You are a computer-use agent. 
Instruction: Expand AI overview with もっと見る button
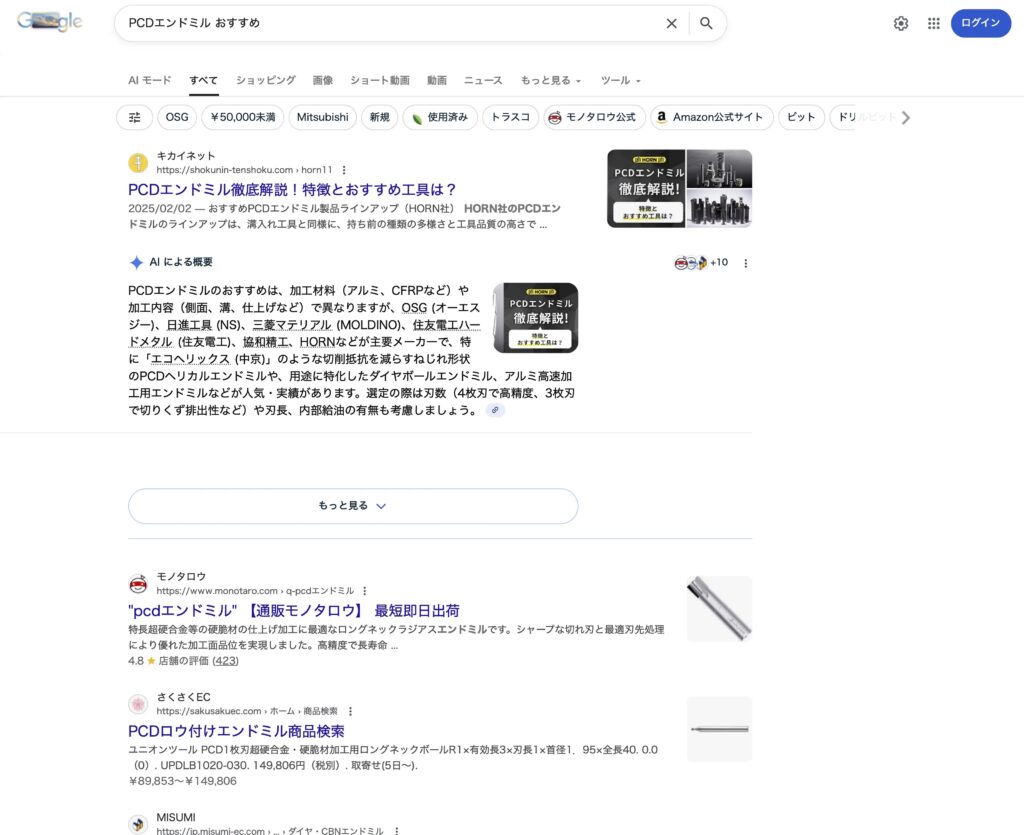pyautogui.click(x=352, y=506)
